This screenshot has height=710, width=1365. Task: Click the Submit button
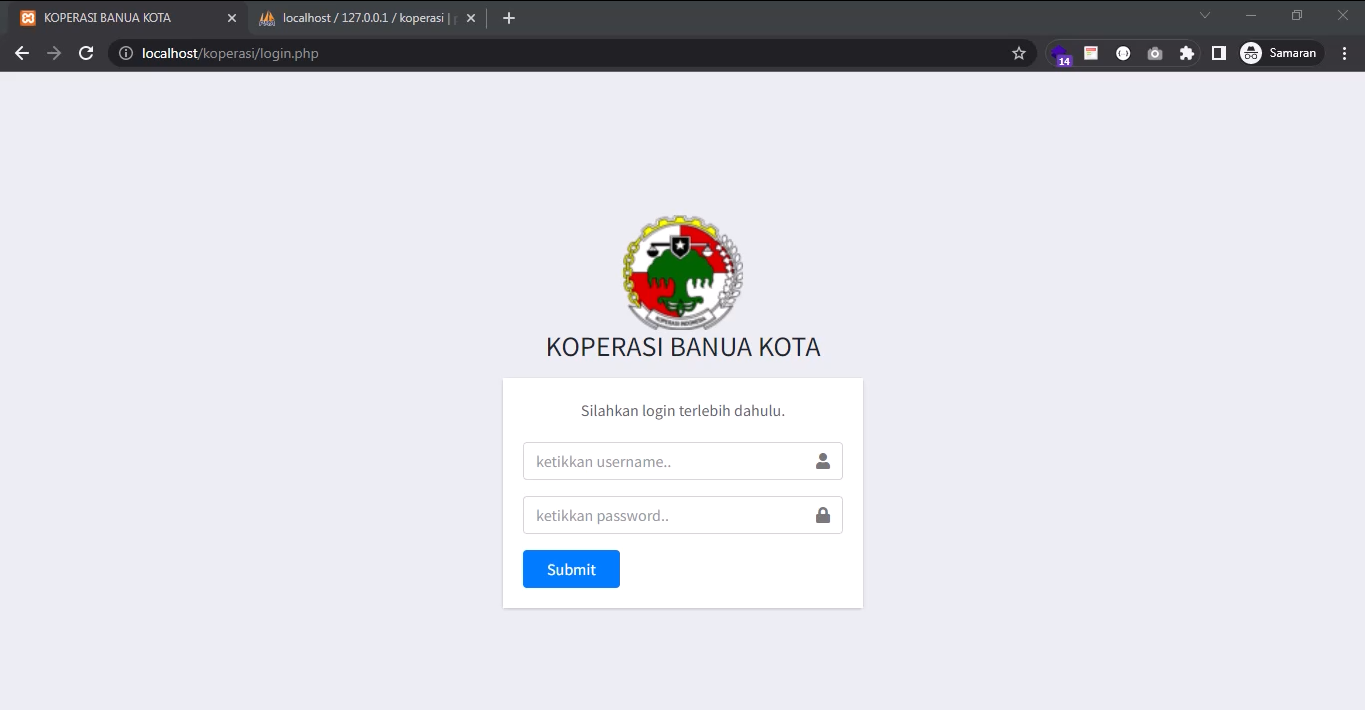click(x=571, y=569)
